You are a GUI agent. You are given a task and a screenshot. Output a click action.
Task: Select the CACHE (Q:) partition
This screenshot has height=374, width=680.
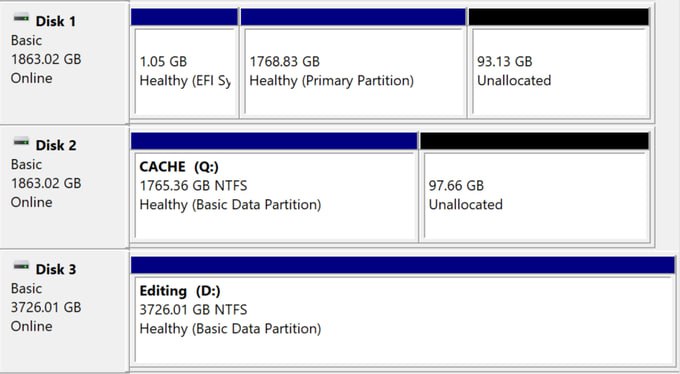pos(274,195)
